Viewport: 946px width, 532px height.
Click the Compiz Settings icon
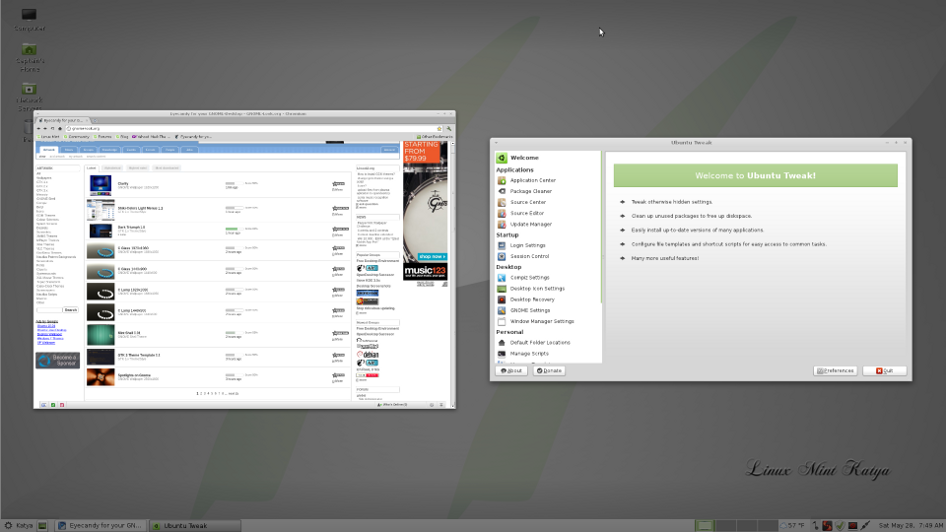(x=501, y=277)
